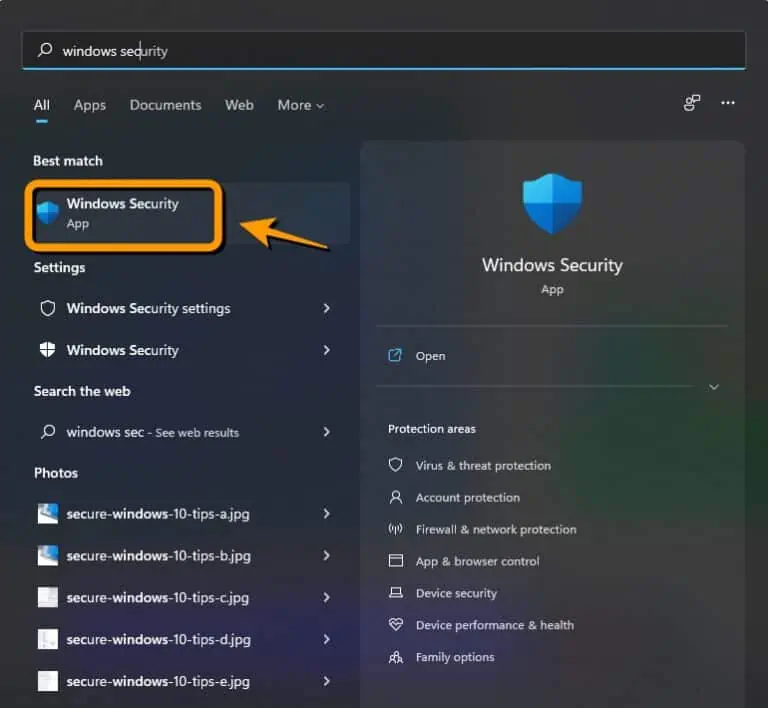Click the Windows Security title in preview pane
Viewport: 768px width, 708px height.
point(552,265)
